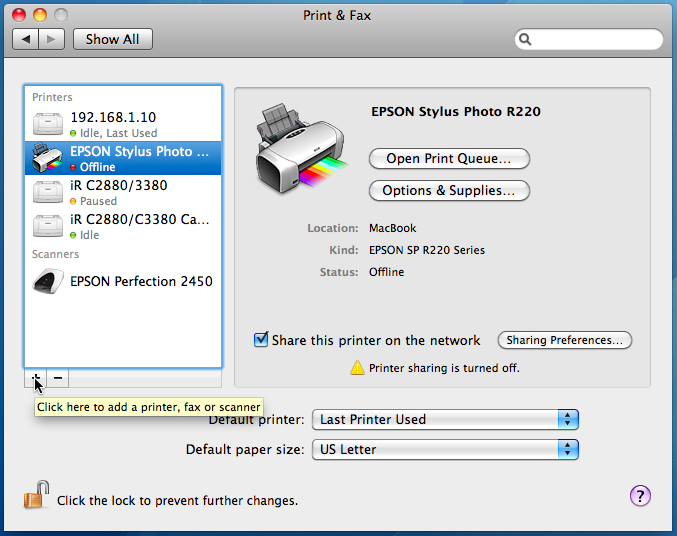Select the 192.168.1.10 printer icon
The width and height of the screenshot is (677, 536).
(x=48, y=124)
